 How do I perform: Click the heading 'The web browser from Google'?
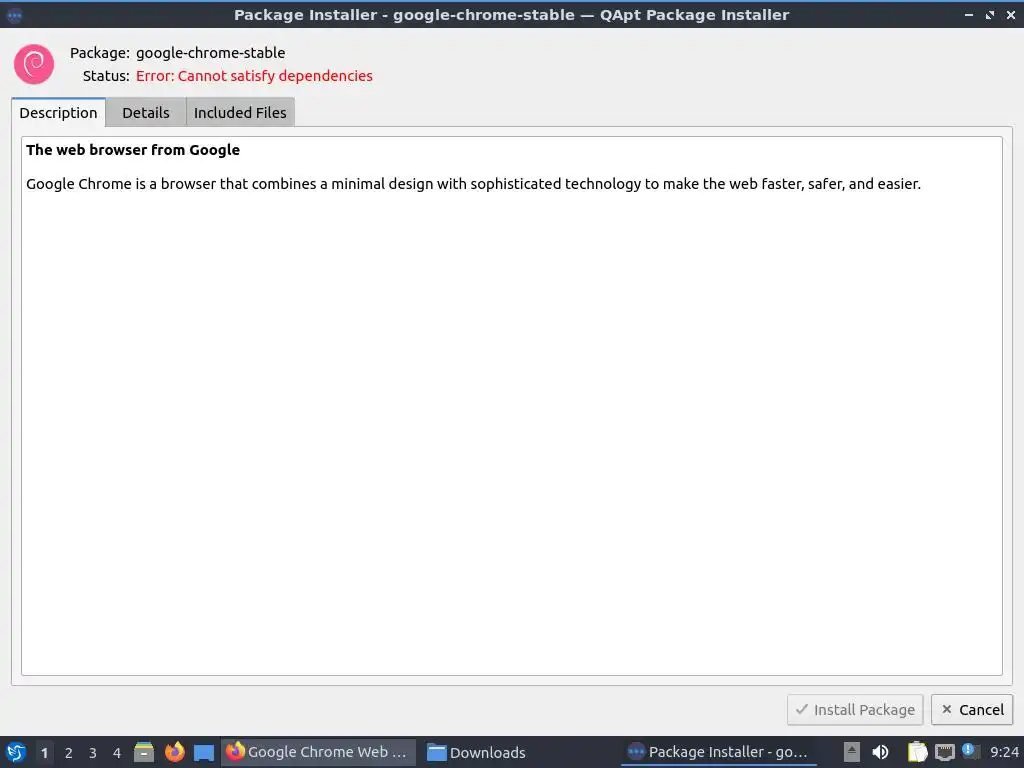pos(133,150)
